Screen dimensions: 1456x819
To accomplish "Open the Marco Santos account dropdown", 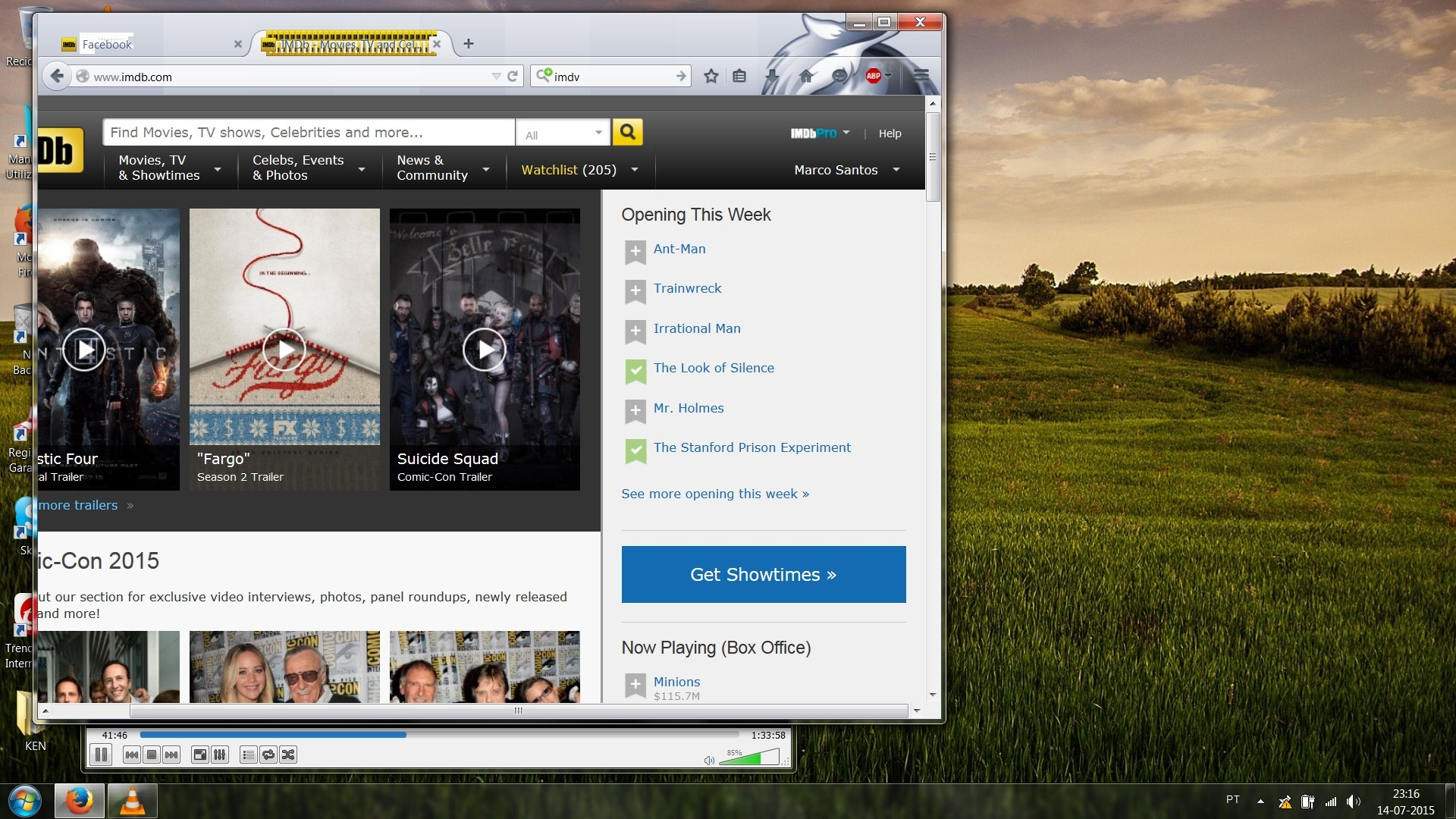I will pyautogui.click(x=846, y=170).
